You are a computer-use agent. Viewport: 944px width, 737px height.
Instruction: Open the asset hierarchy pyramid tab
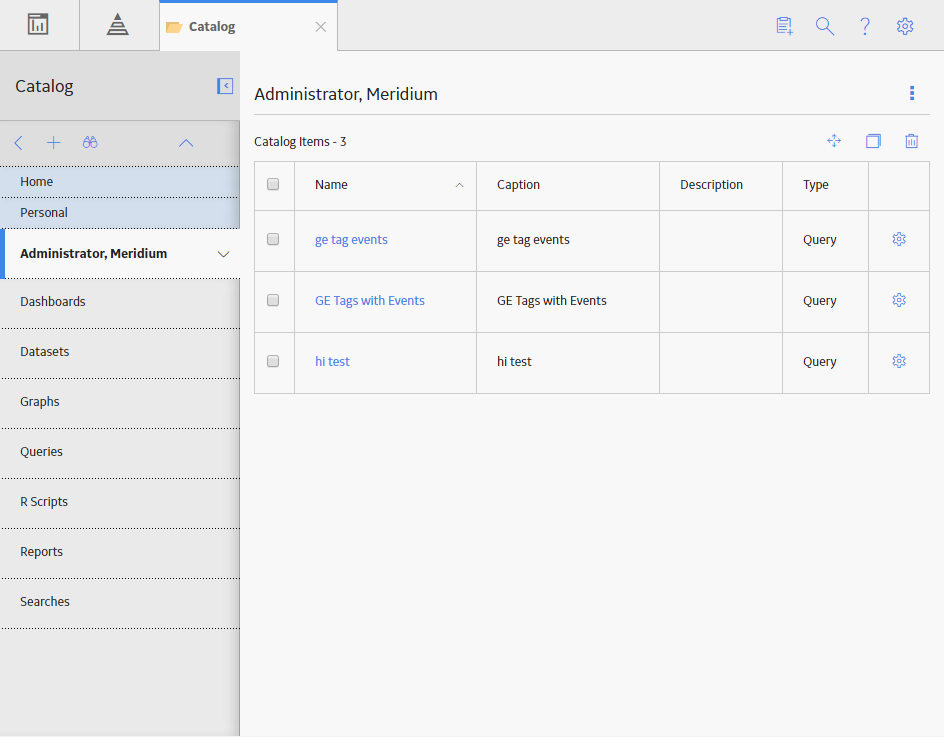tap(117, 25)
